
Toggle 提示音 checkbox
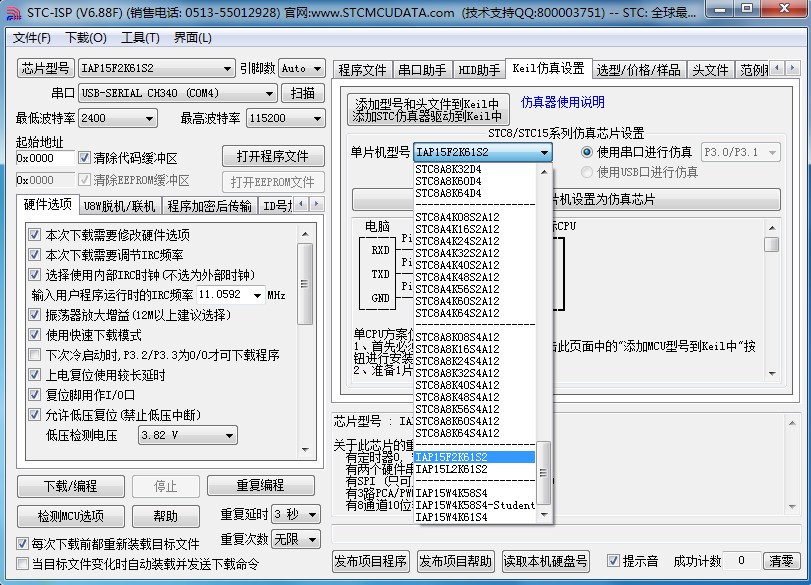[613, 561]
